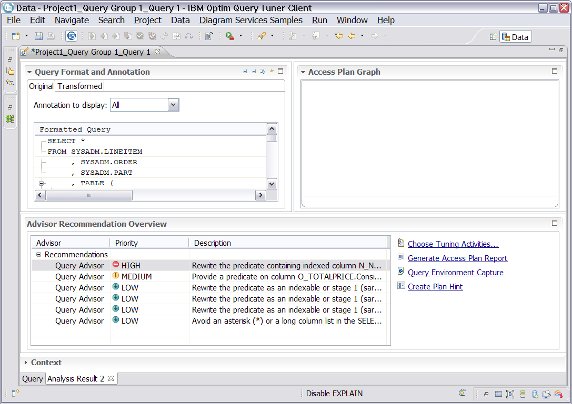Collapse the Access Plan Graph section
The image size is (572, 404).
tap(303, 72)
